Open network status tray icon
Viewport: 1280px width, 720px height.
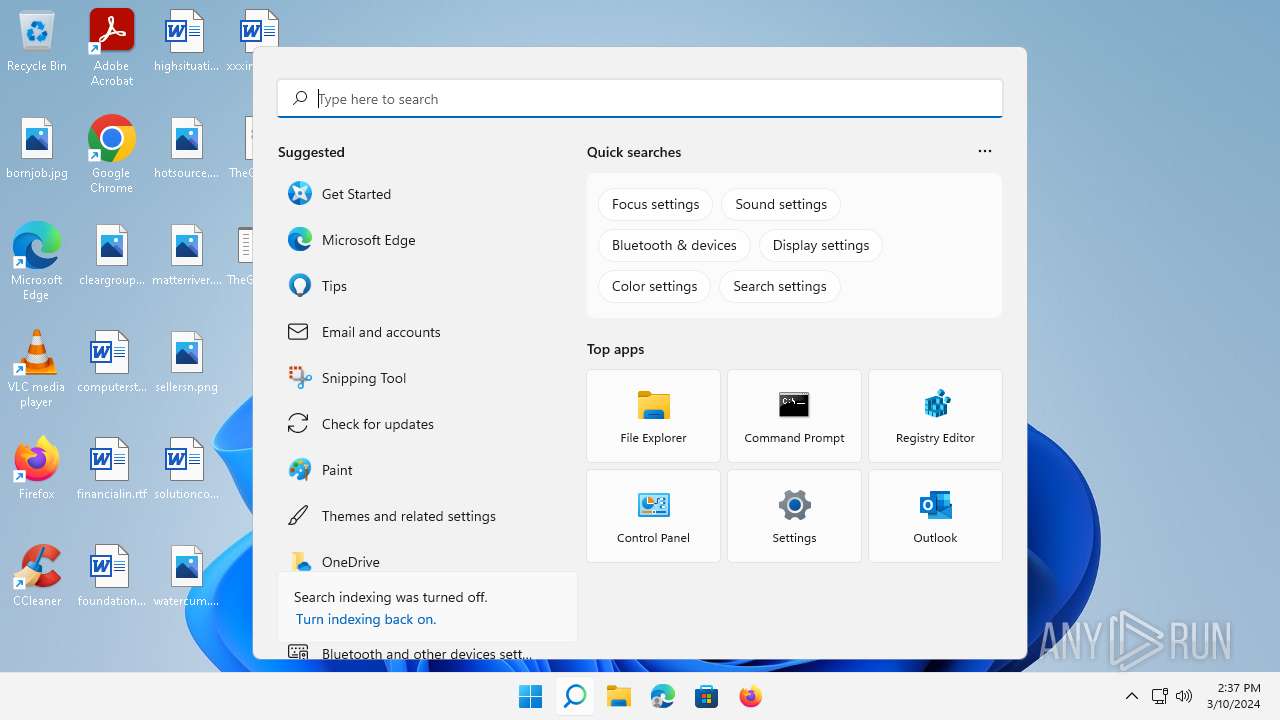1160,696
